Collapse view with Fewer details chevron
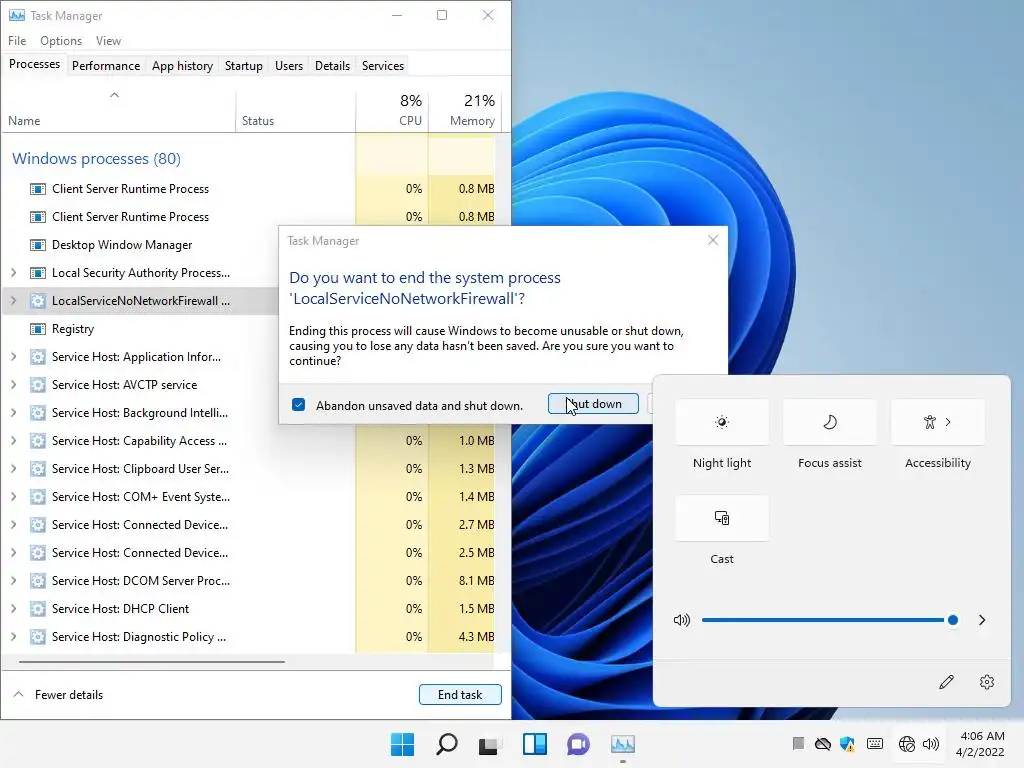This screenshot has width=1024, height=768. click(19, 694)
